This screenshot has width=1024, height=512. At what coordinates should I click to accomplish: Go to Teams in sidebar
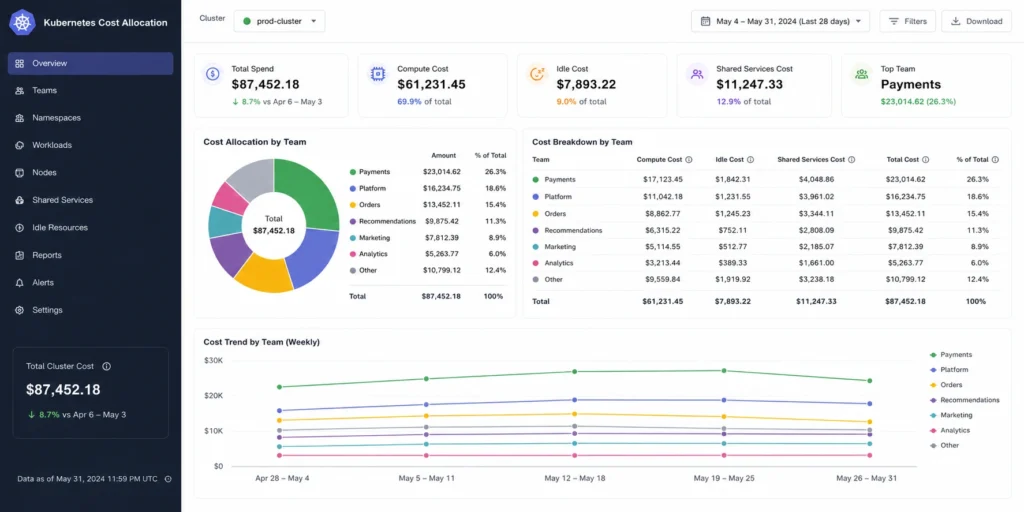[90, 91]
